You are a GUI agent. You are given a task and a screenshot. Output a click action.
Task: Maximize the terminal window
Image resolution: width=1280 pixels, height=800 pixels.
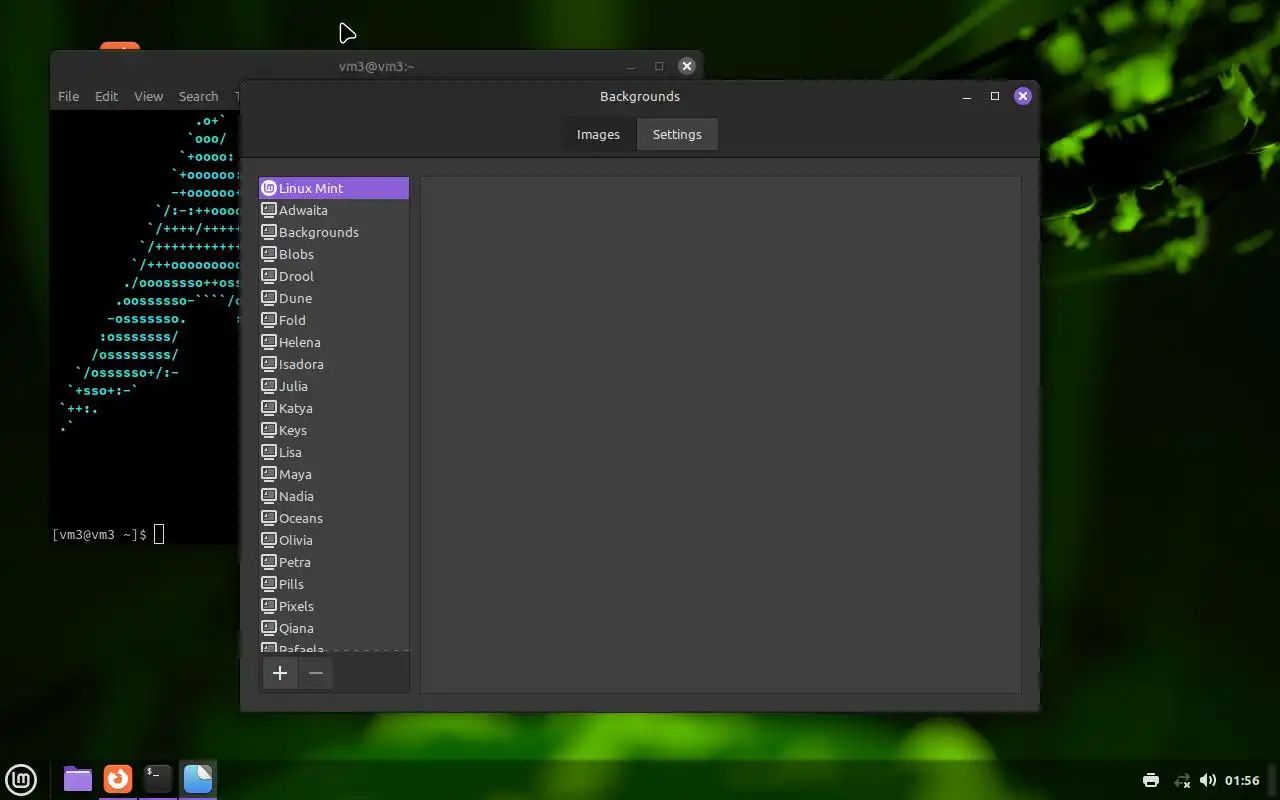pyautogui.click(x=659, y=66)
